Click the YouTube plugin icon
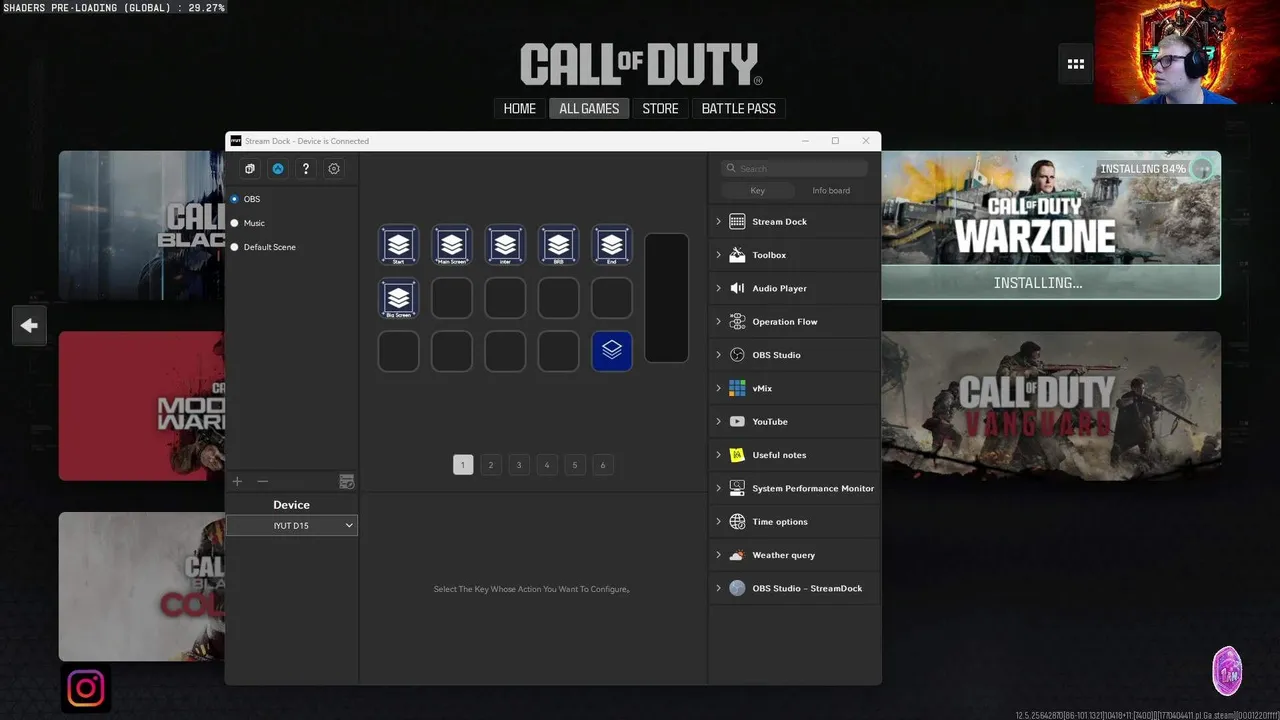This screenshot has width=1280, height=720. tap(737, 421)
